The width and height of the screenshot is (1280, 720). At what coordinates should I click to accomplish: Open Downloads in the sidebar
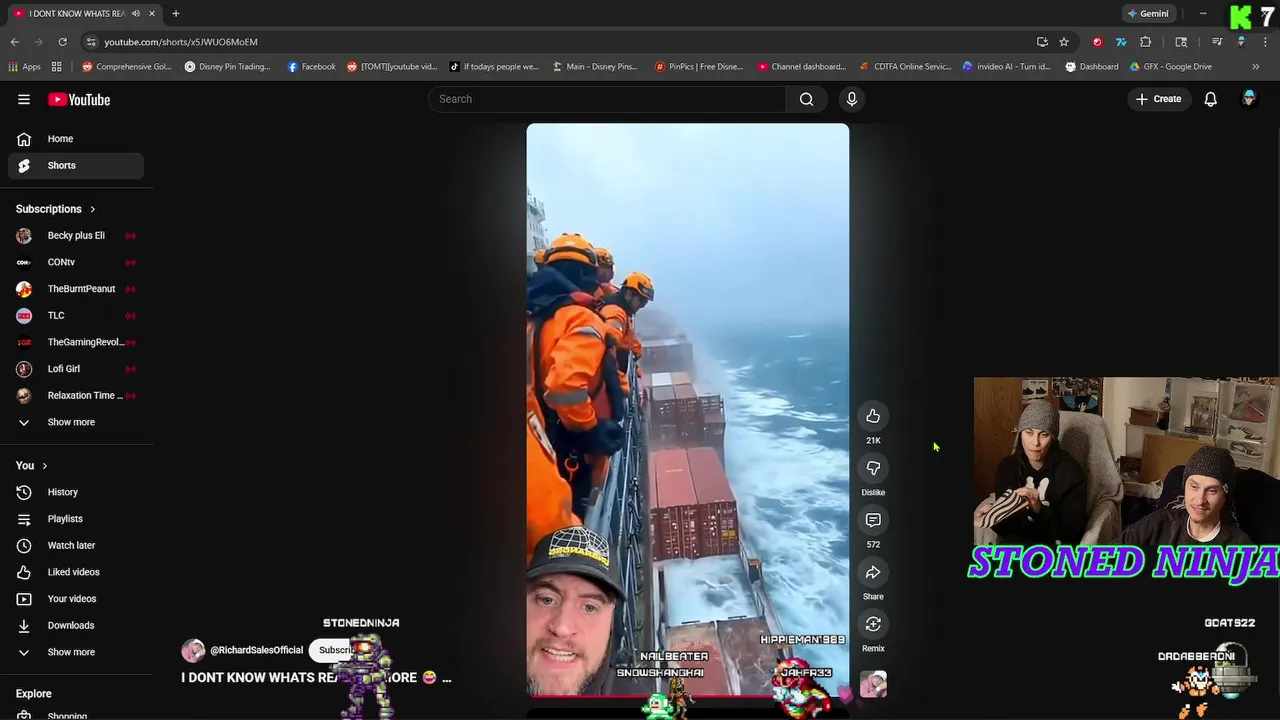coord(76,625)
